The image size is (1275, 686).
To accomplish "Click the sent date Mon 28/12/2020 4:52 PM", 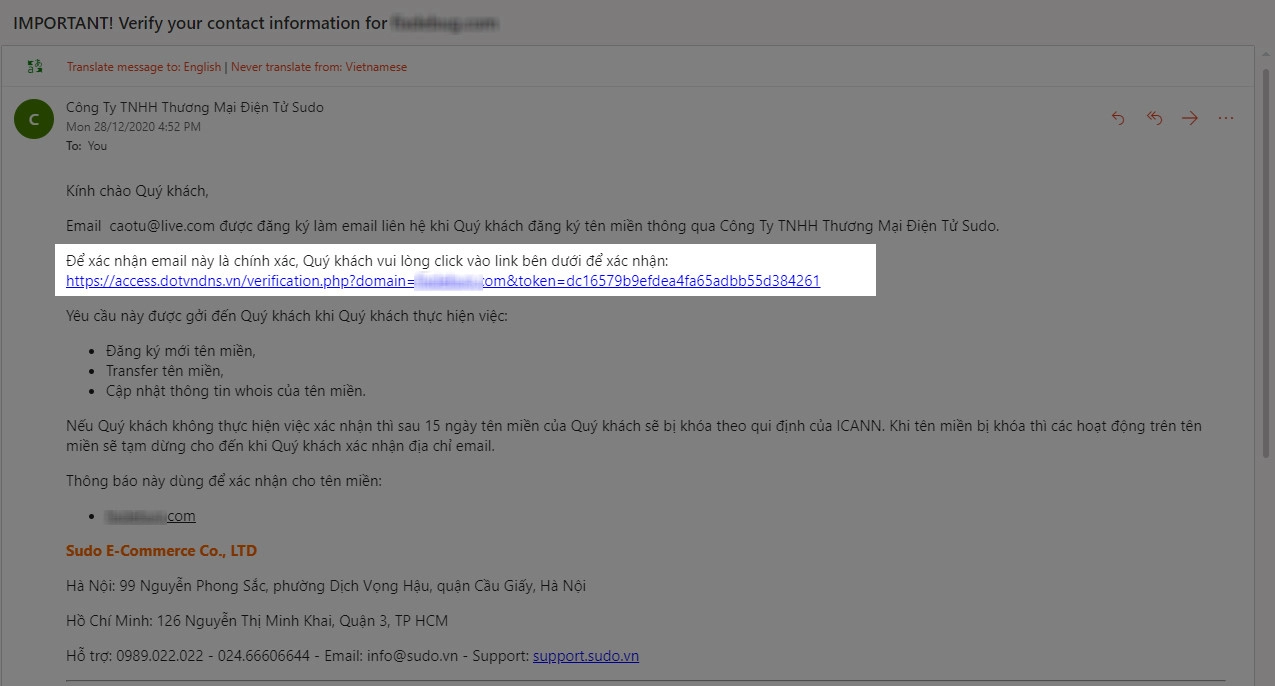I will click(x=133, y=127).
